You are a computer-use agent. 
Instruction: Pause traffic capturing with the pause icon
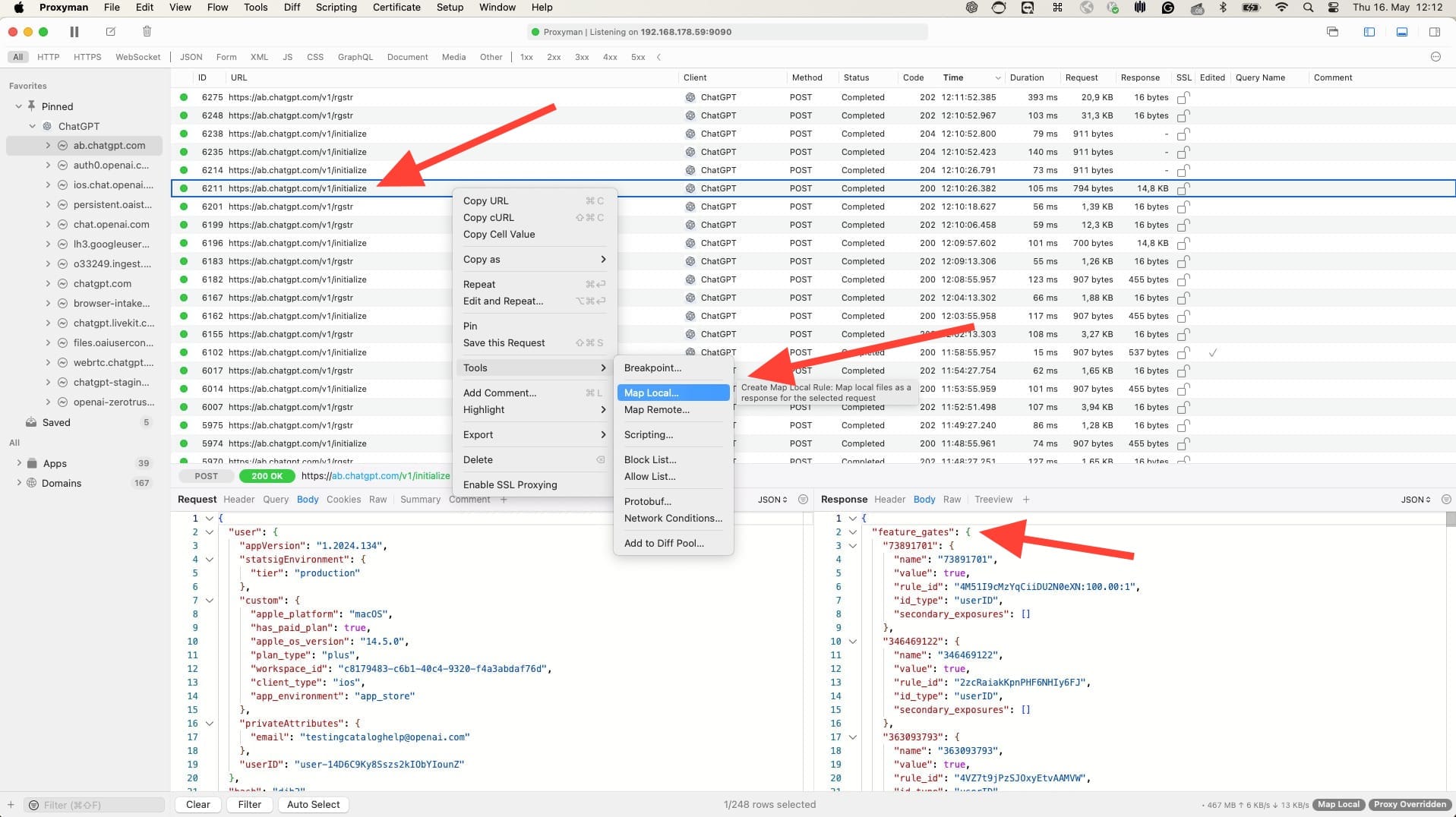tap(74, 32)
